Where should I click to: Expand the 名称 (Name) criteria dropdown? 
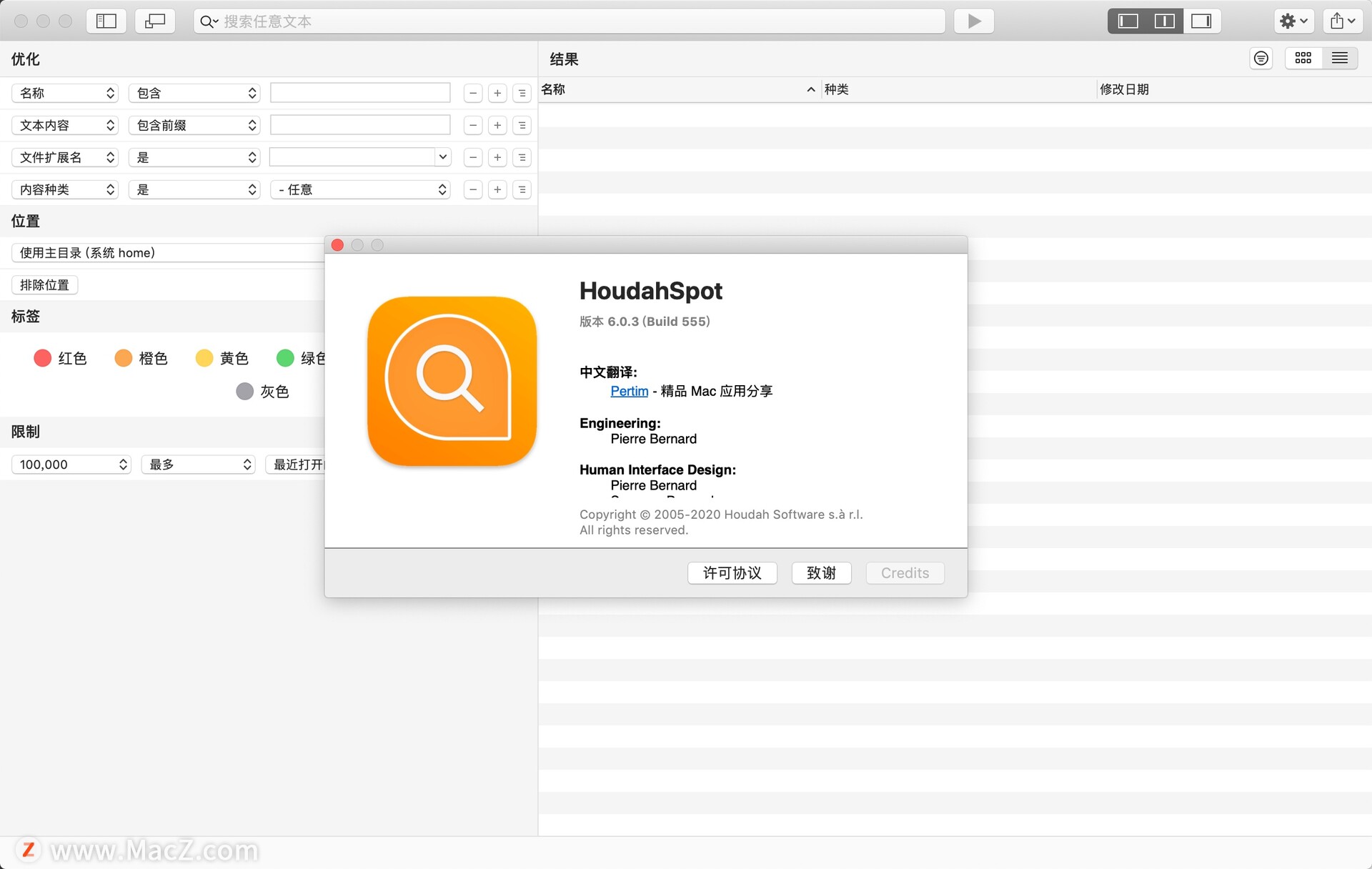[64, 92]
